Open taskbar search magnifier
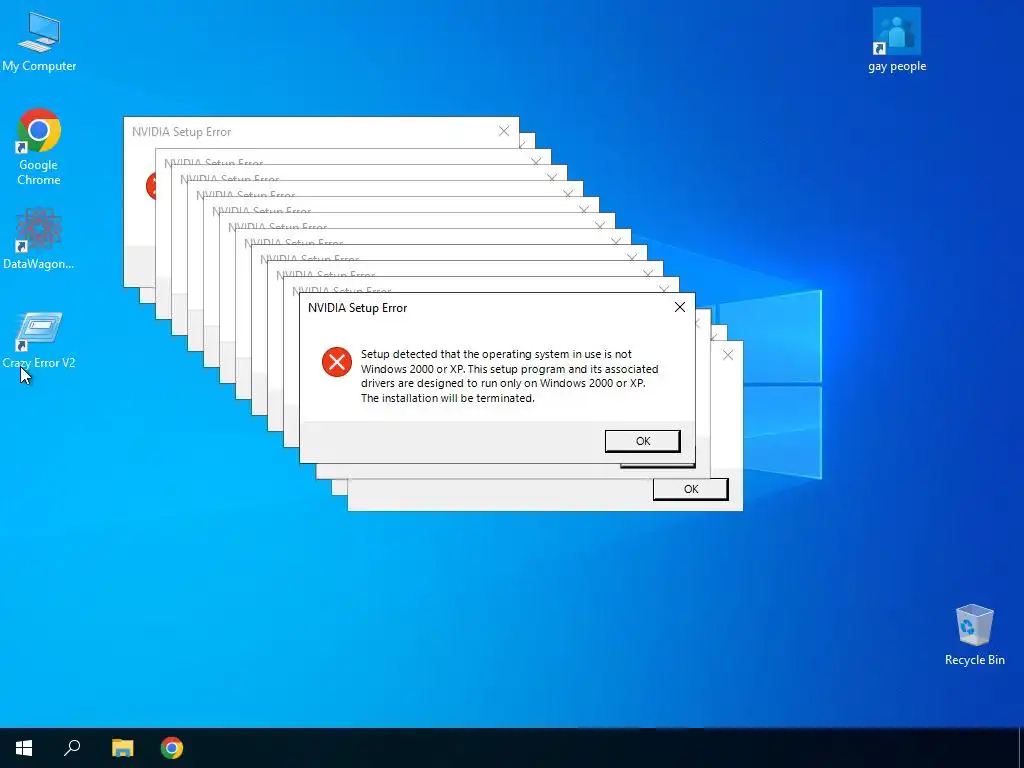The height and width of the screenshot is (768, 1024). (x=72, y=748)
